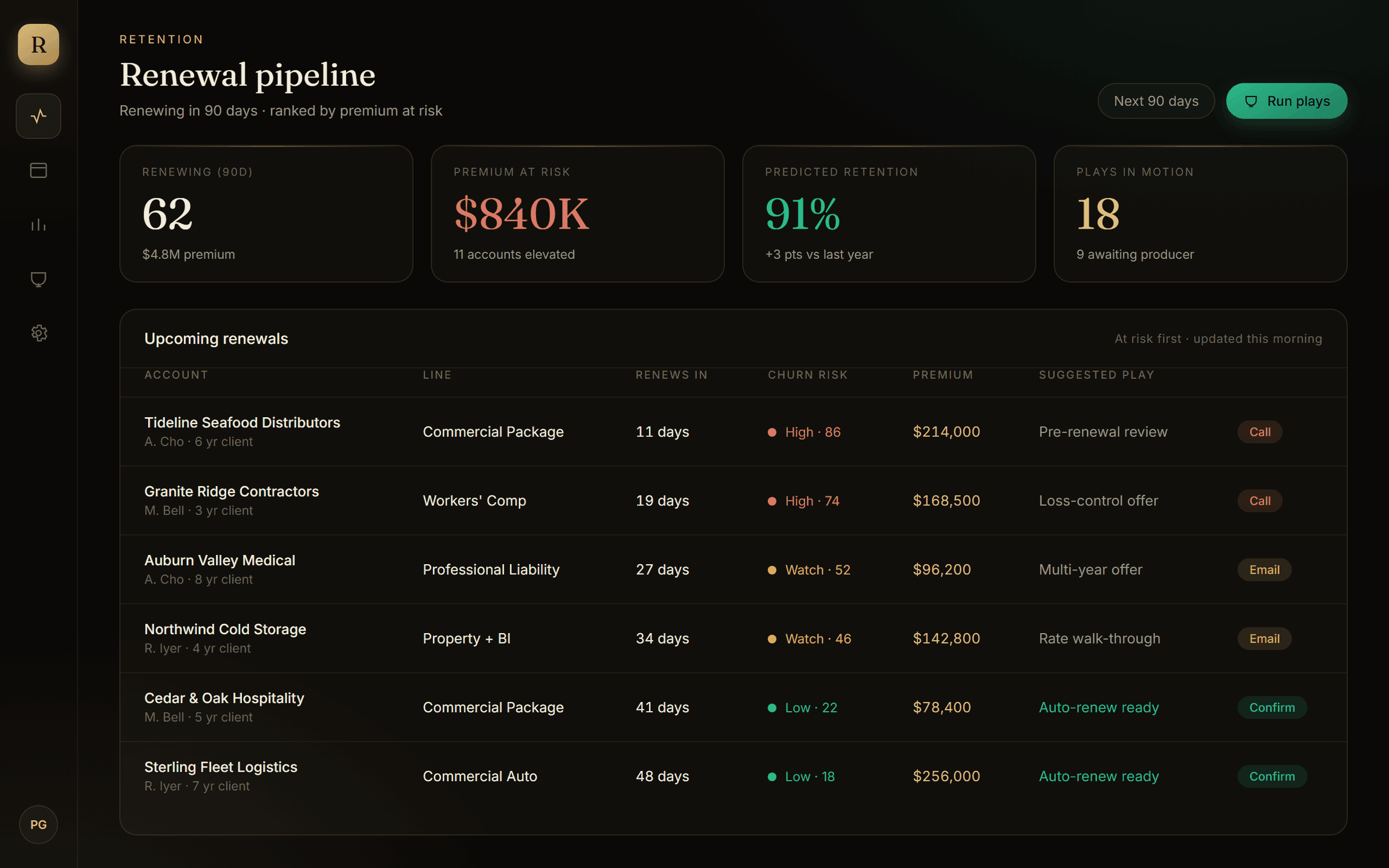Screen dimensions: 1389x868
Task: Click the PG user avatar
Action: click(38, 825)
